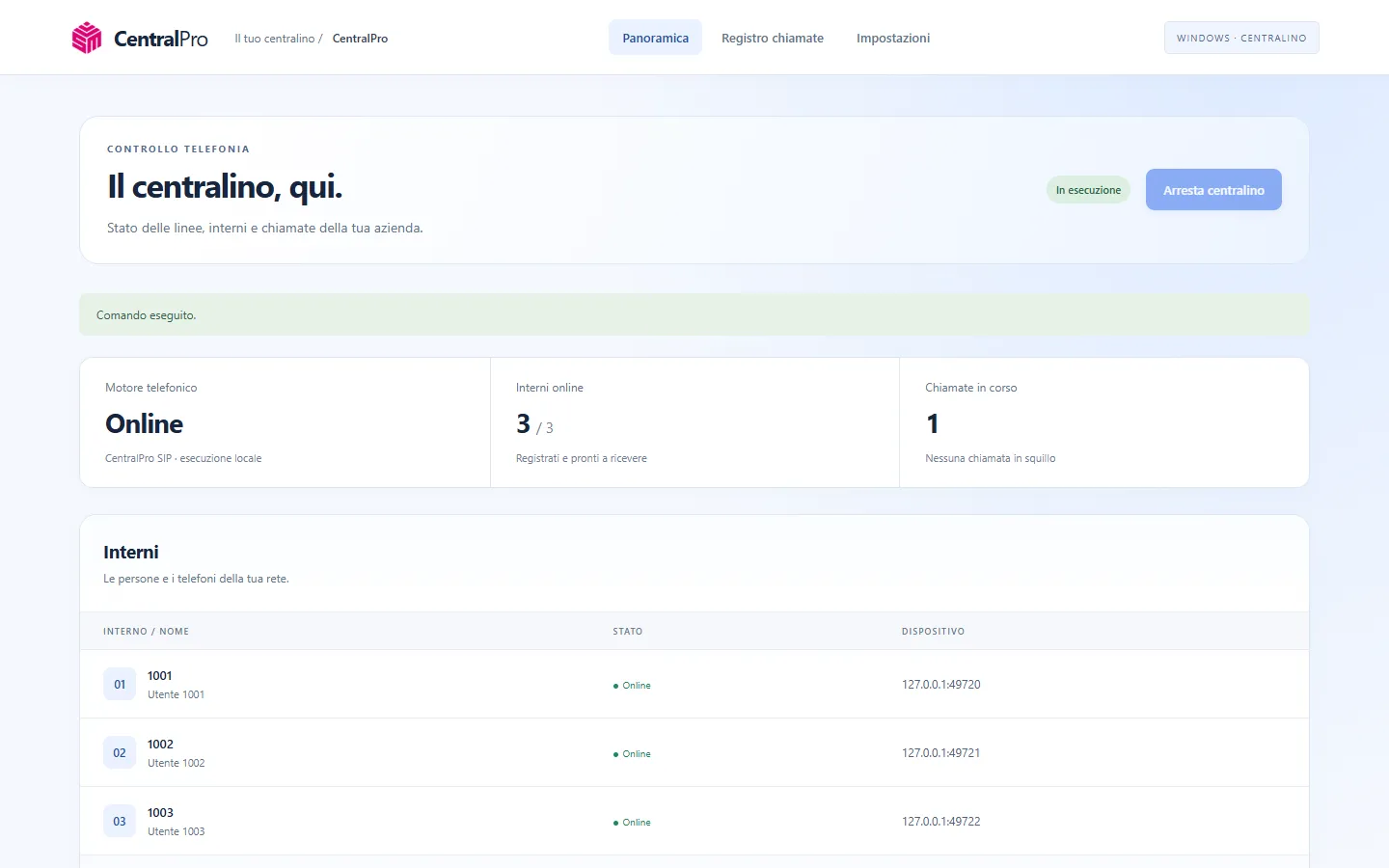
Task: Open the Impostazioni tab
Action: coord(893,38)
